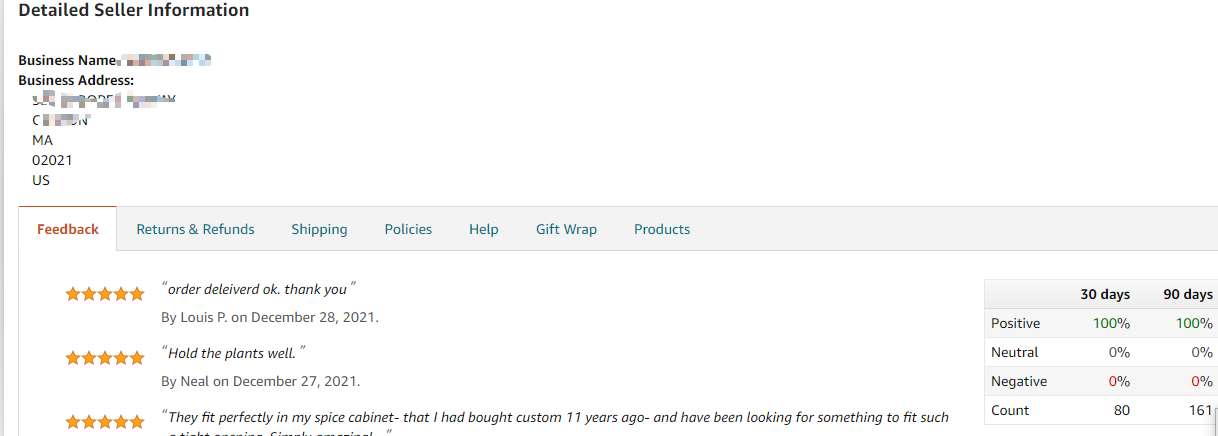This screenshot has height=436, width=1218.
Task: Select the Policies tab
Action: coord(408,229)
